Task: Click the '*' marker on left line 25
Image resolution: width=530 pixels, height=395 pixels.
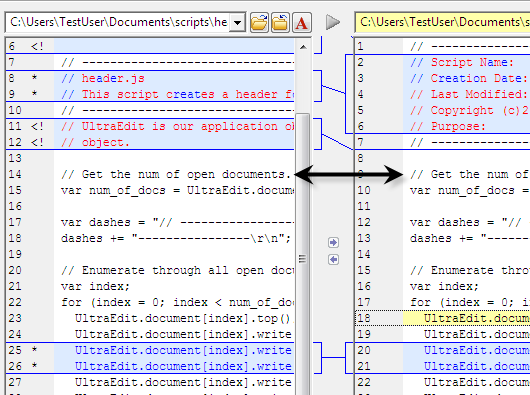Action: pos(34,349)
